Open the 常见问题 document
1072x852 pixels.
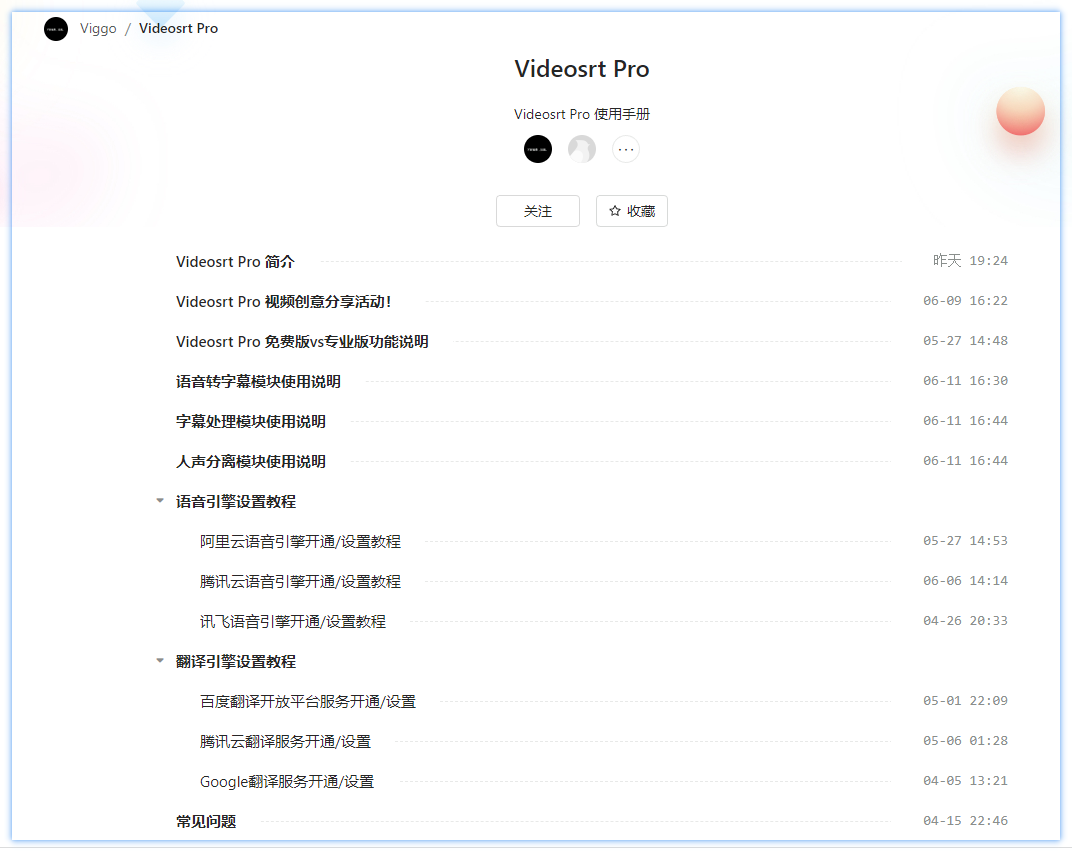pos(206,822)
